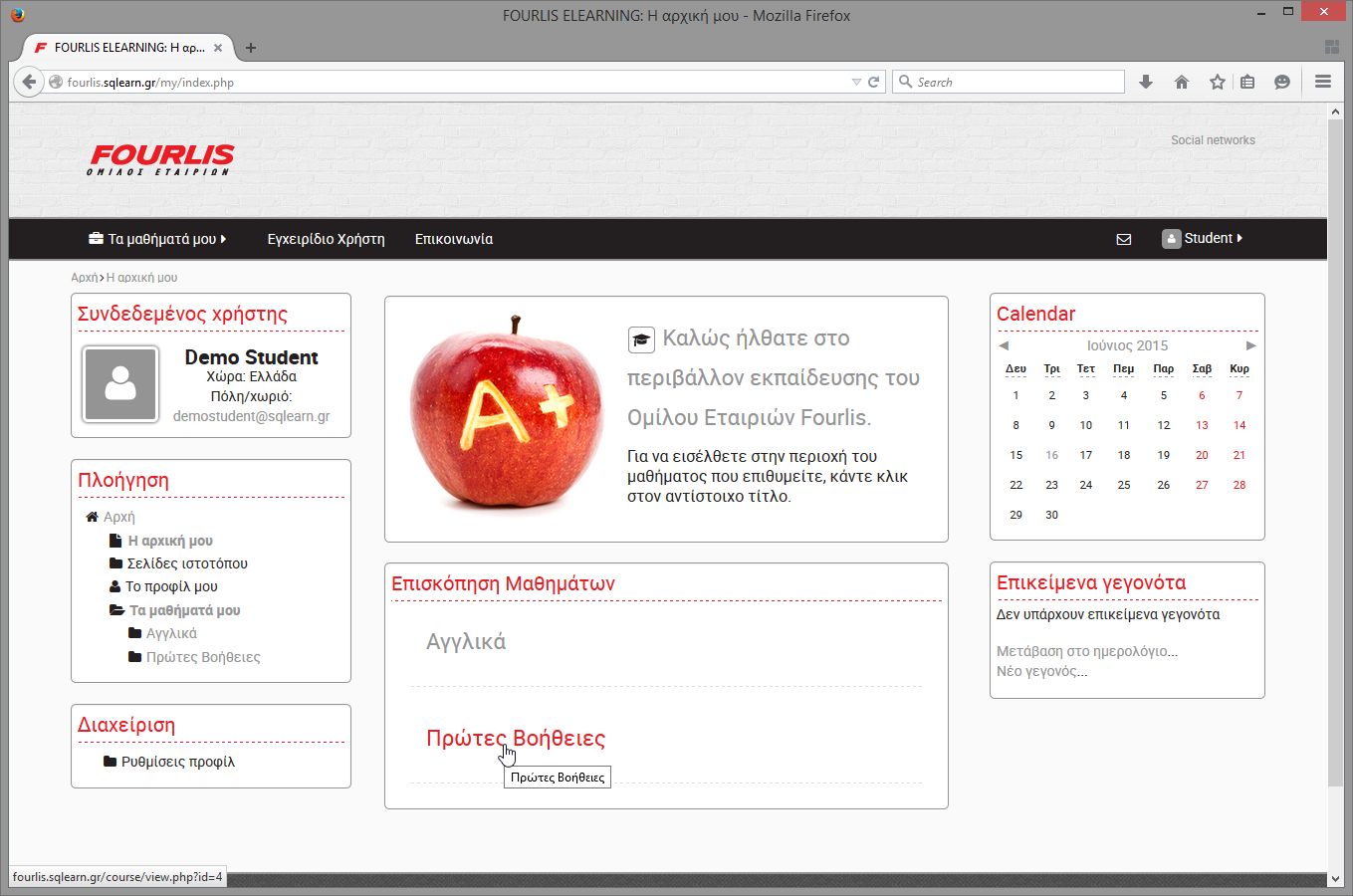The height and width of the screenshot is (896, 1353).
Task: Open the Πρώτες Βοήθειες course link
Action: pos(516,739)
